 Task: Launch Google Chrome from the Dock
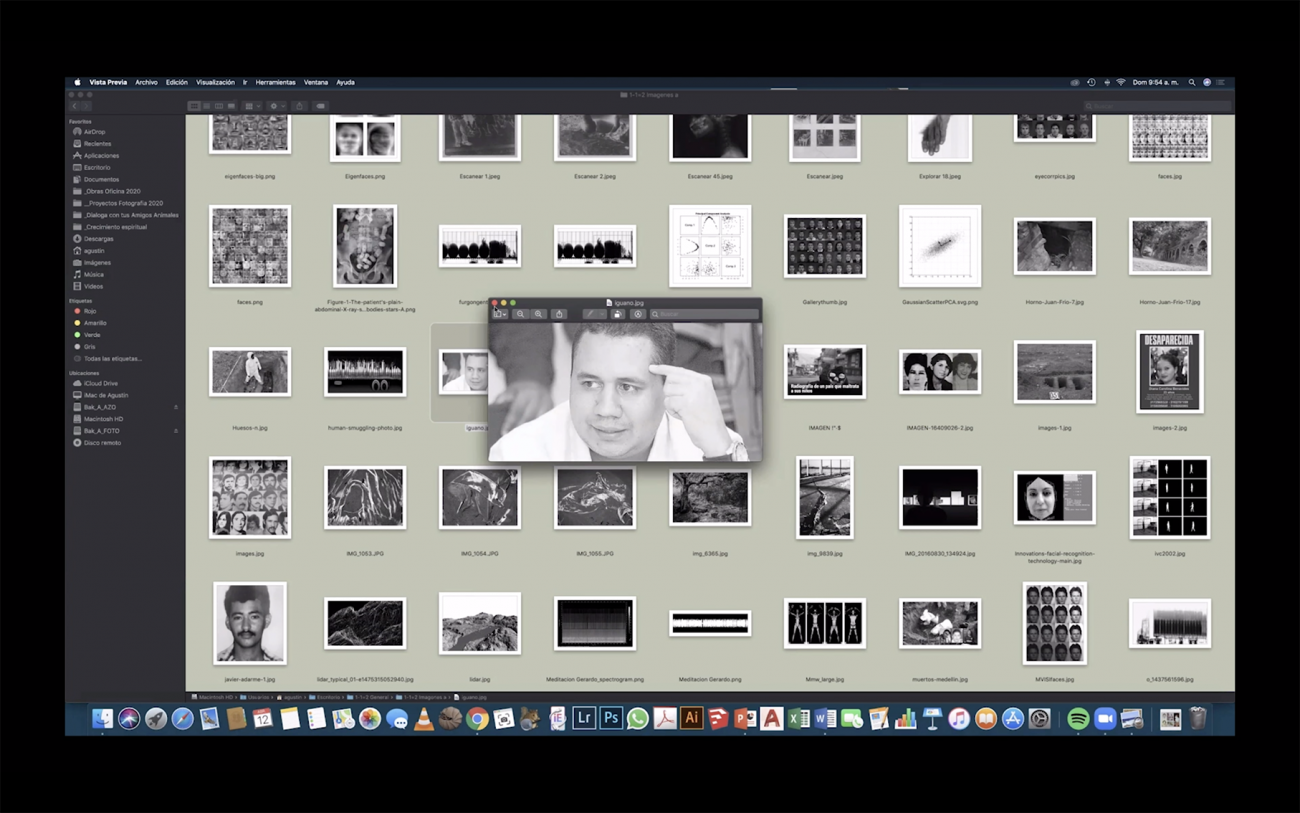[477, 718]
